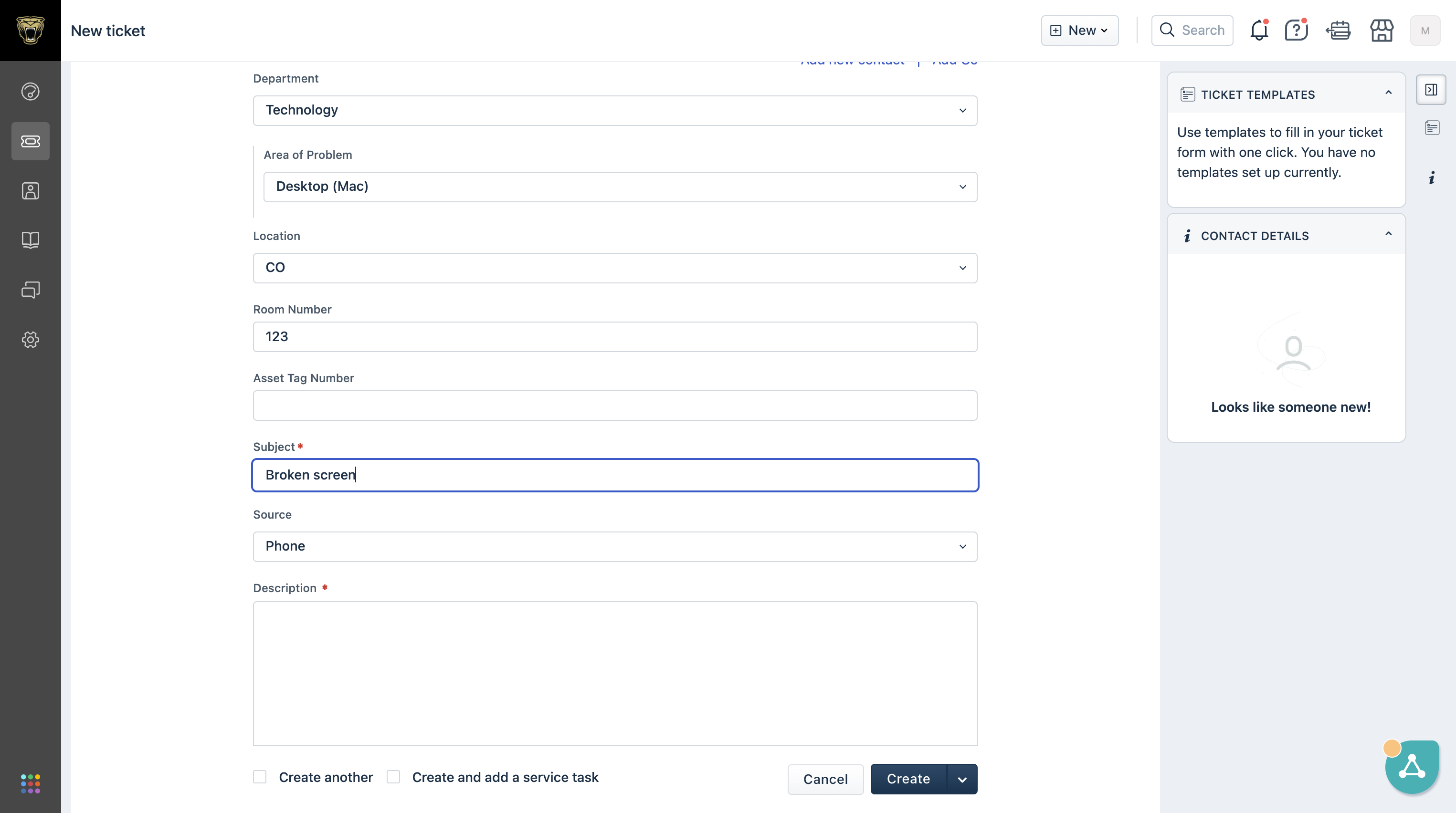Check Create and add a service task
Screen dimensions: 1456x813
(x=393, y=777)
